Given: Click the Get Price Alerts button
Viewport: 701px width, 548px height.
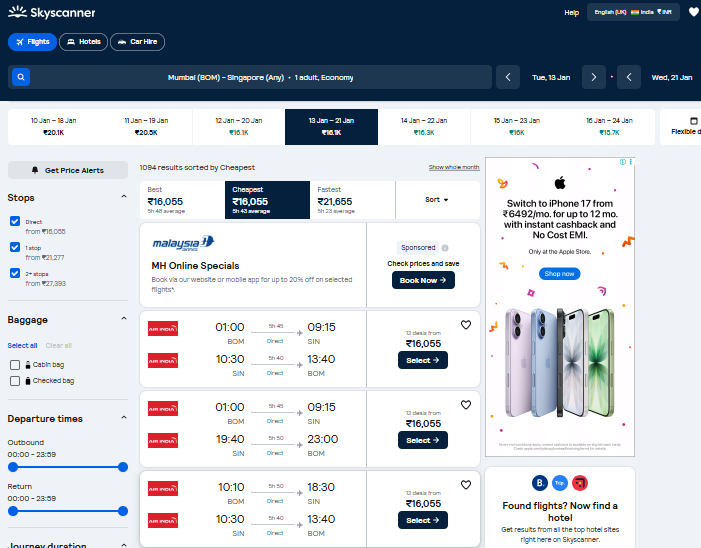Looking at the screenshot, I should click(x=68, y=170).
